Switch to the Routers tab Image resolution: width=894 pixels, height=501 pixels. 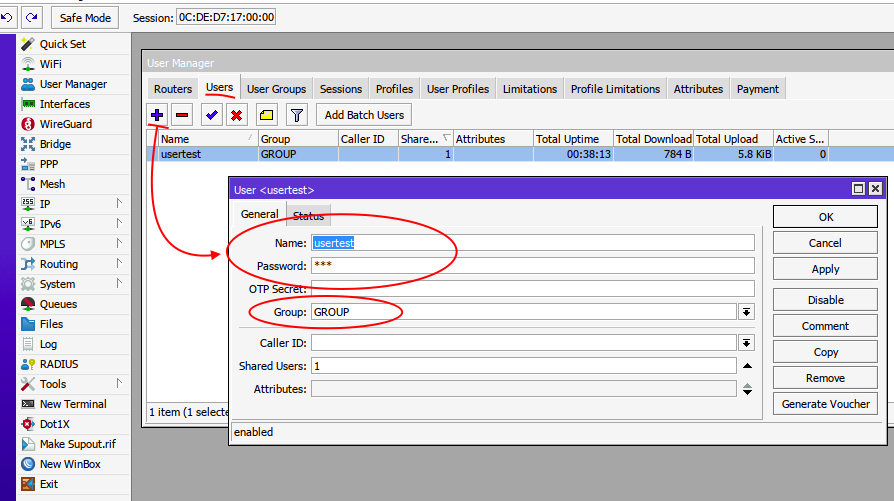pos(173,89)
